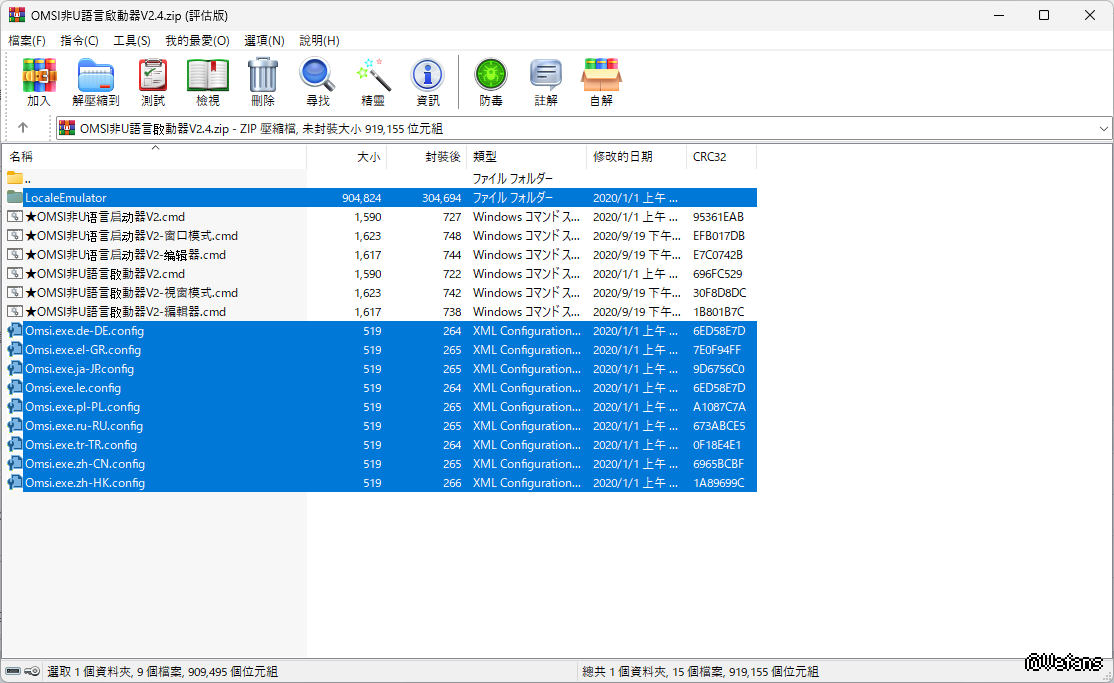Open the 工具(S) menu

click(x=132, y=41)
